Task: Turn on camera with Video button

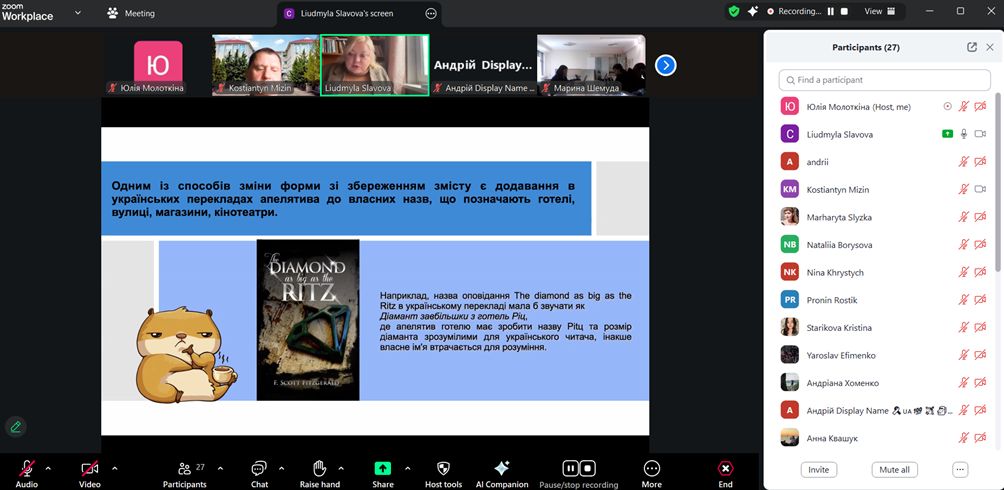Action: (x=89, y=468)
